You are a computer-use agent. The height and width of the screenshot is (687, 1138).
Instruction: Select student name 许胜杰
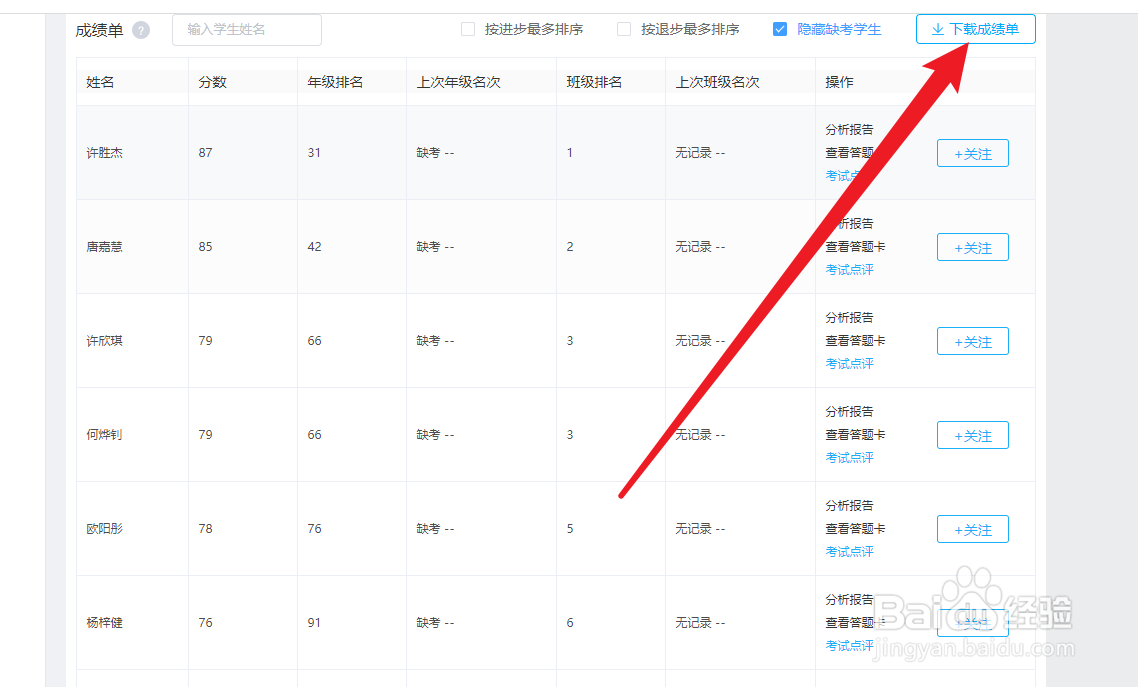(105, 153)
